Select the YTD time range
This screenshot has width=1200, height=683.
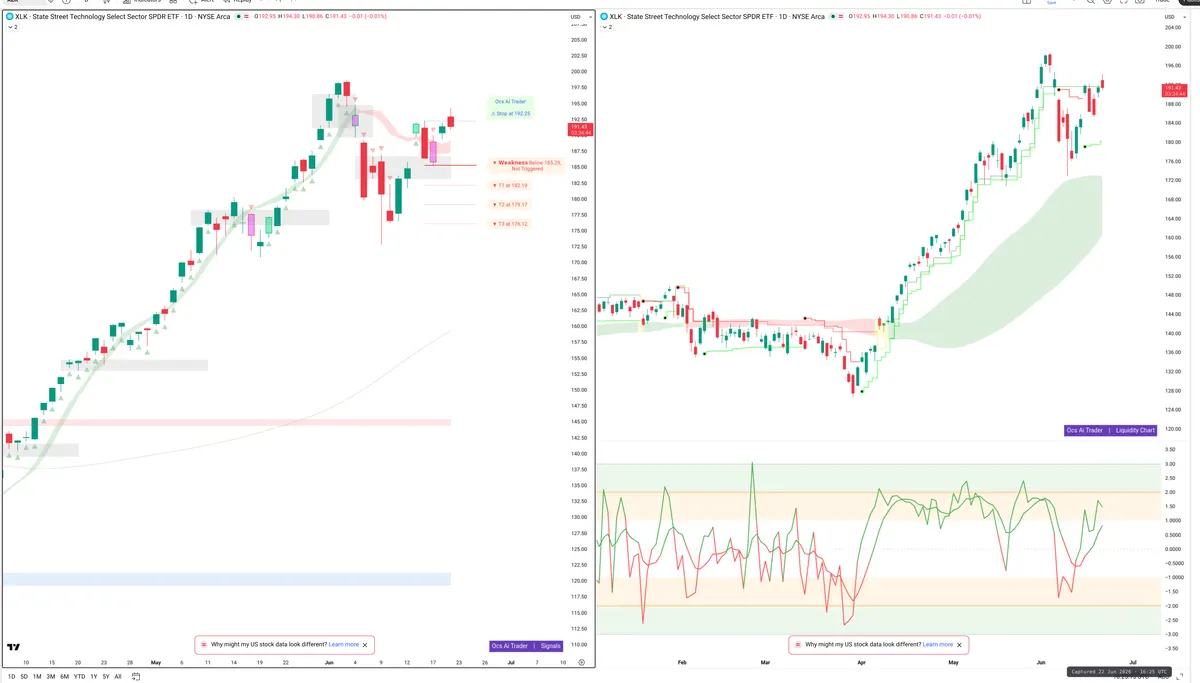[79, 677]
